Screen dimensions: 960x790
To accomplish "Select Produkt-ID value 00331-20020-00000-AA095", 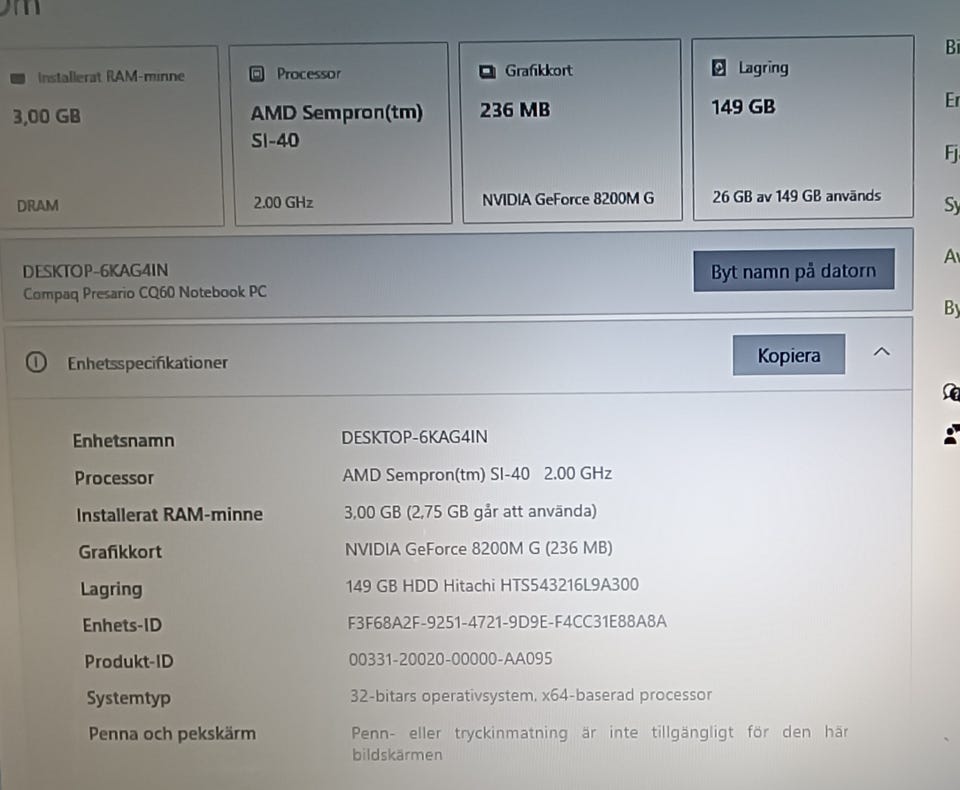I will tap(451, 659).
